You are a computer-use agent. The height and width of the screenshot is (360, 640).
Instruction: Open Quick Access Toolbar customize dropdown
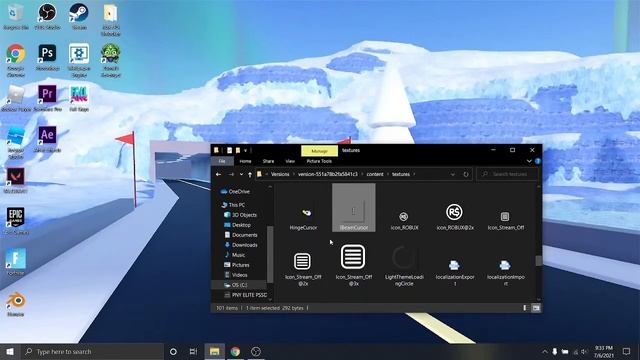pos(245,151)
